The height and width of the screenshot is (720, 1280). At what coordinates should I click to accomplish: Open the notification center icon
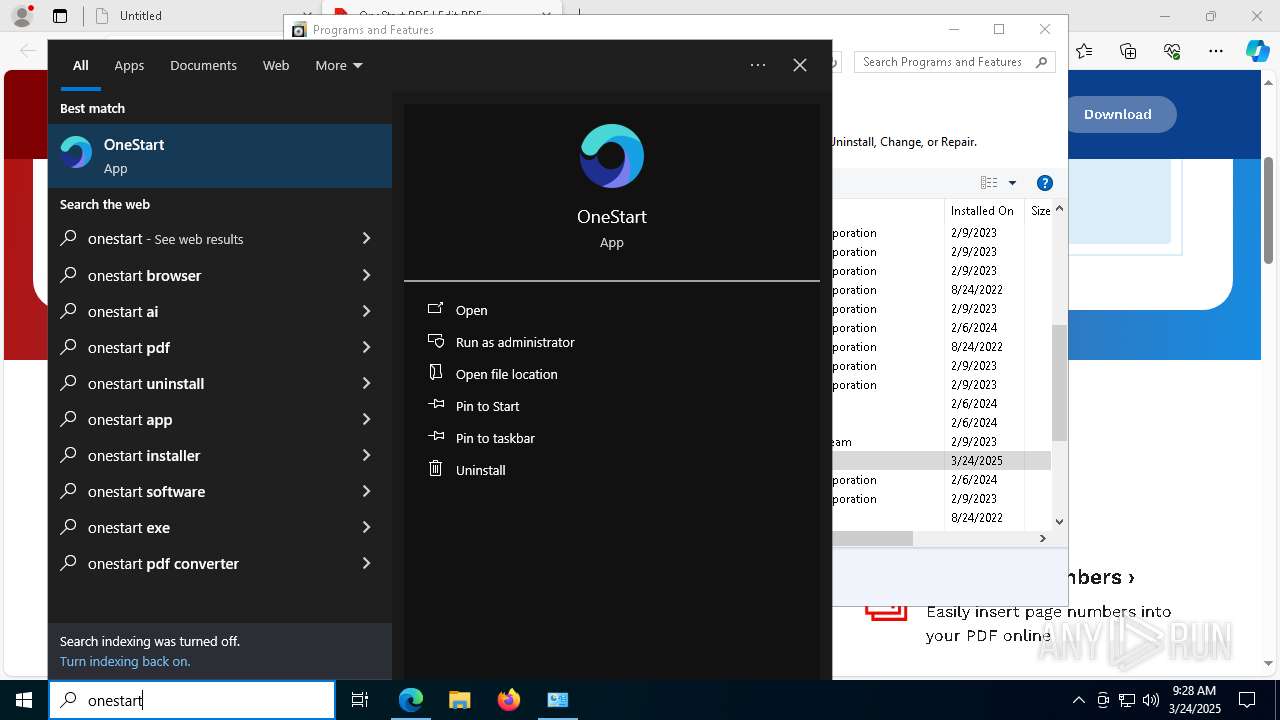[1247, 700]
